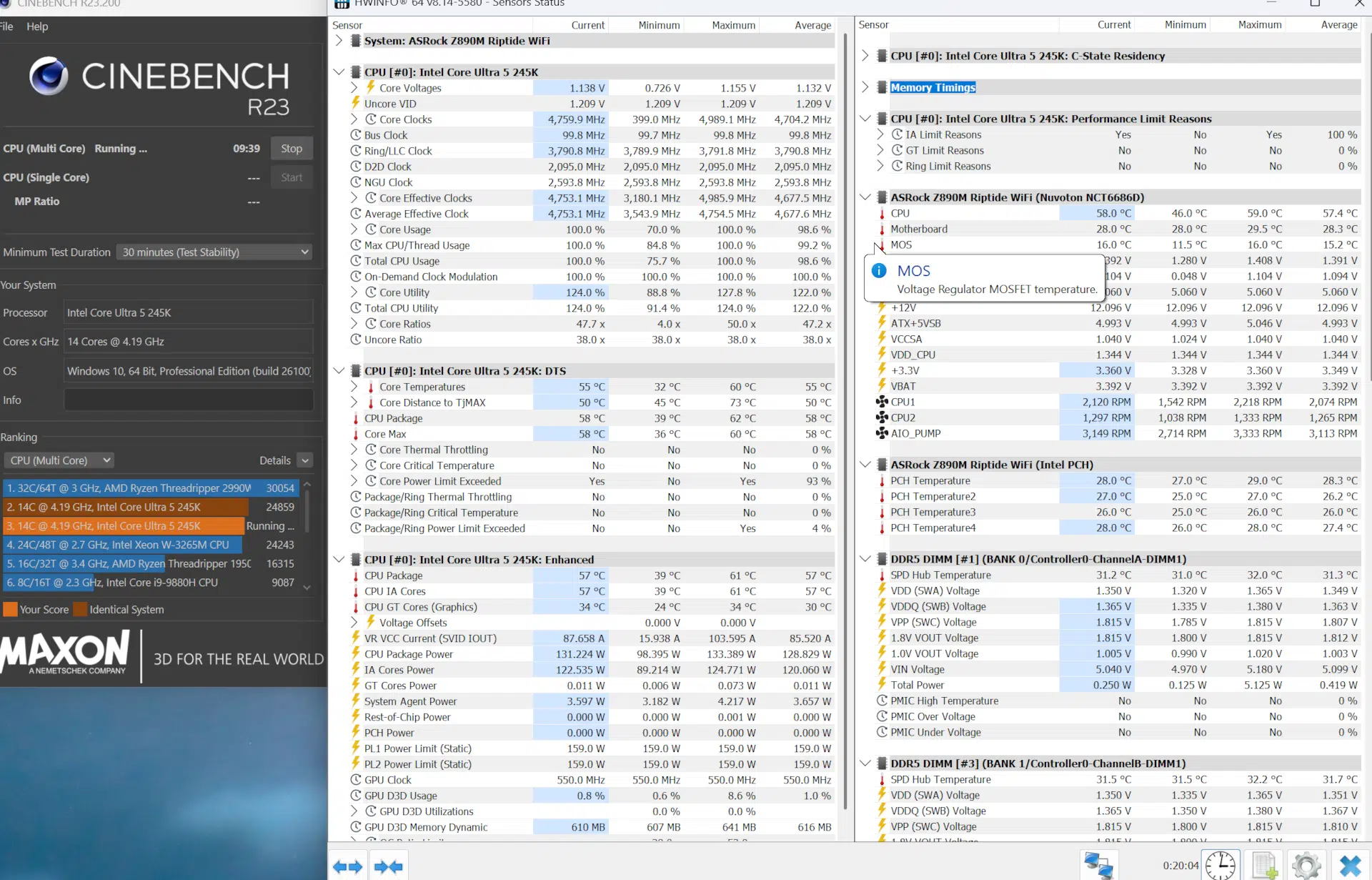Click the Info input field in Cinebench
This screenshot has height=880, width=1372.
189,400
